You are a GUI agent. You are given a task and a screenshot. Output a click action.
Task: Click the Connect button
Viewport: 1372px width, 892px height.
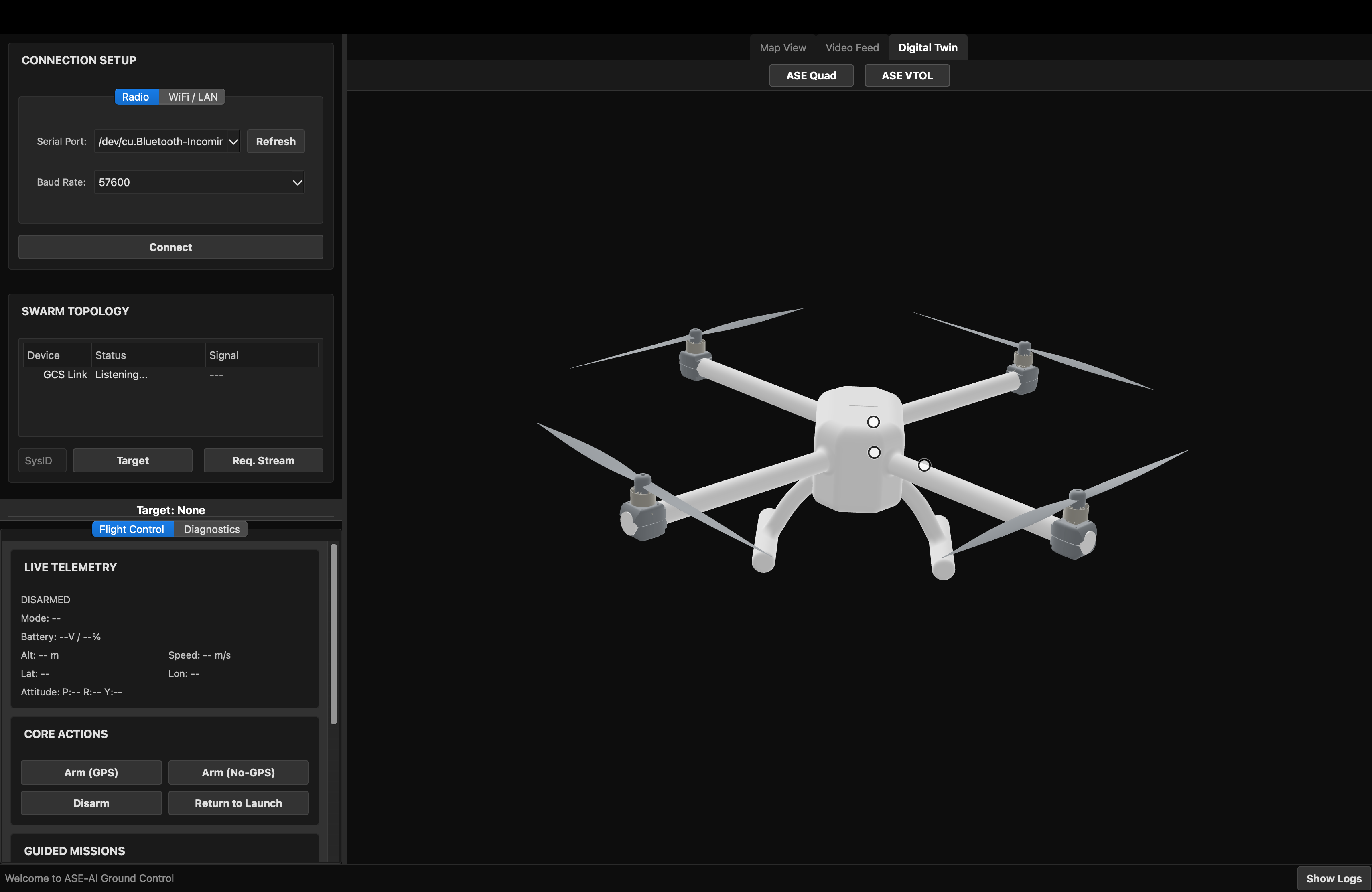point(170,247)
